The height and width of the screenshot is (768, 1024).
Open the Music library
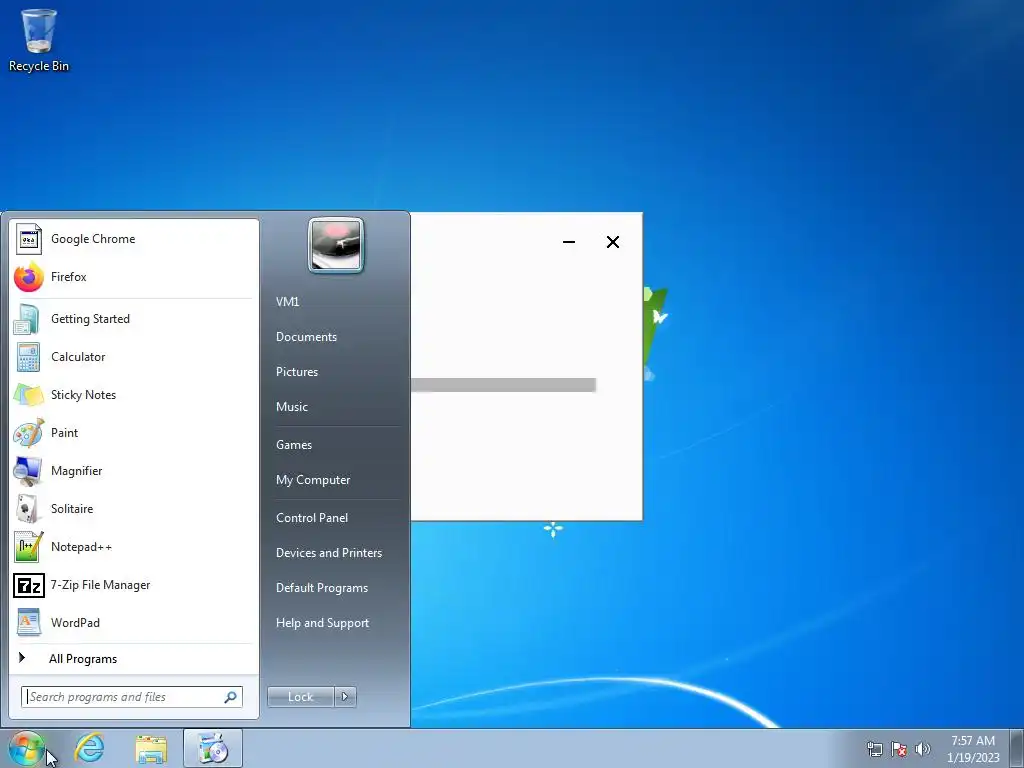[x=292, y=407]
